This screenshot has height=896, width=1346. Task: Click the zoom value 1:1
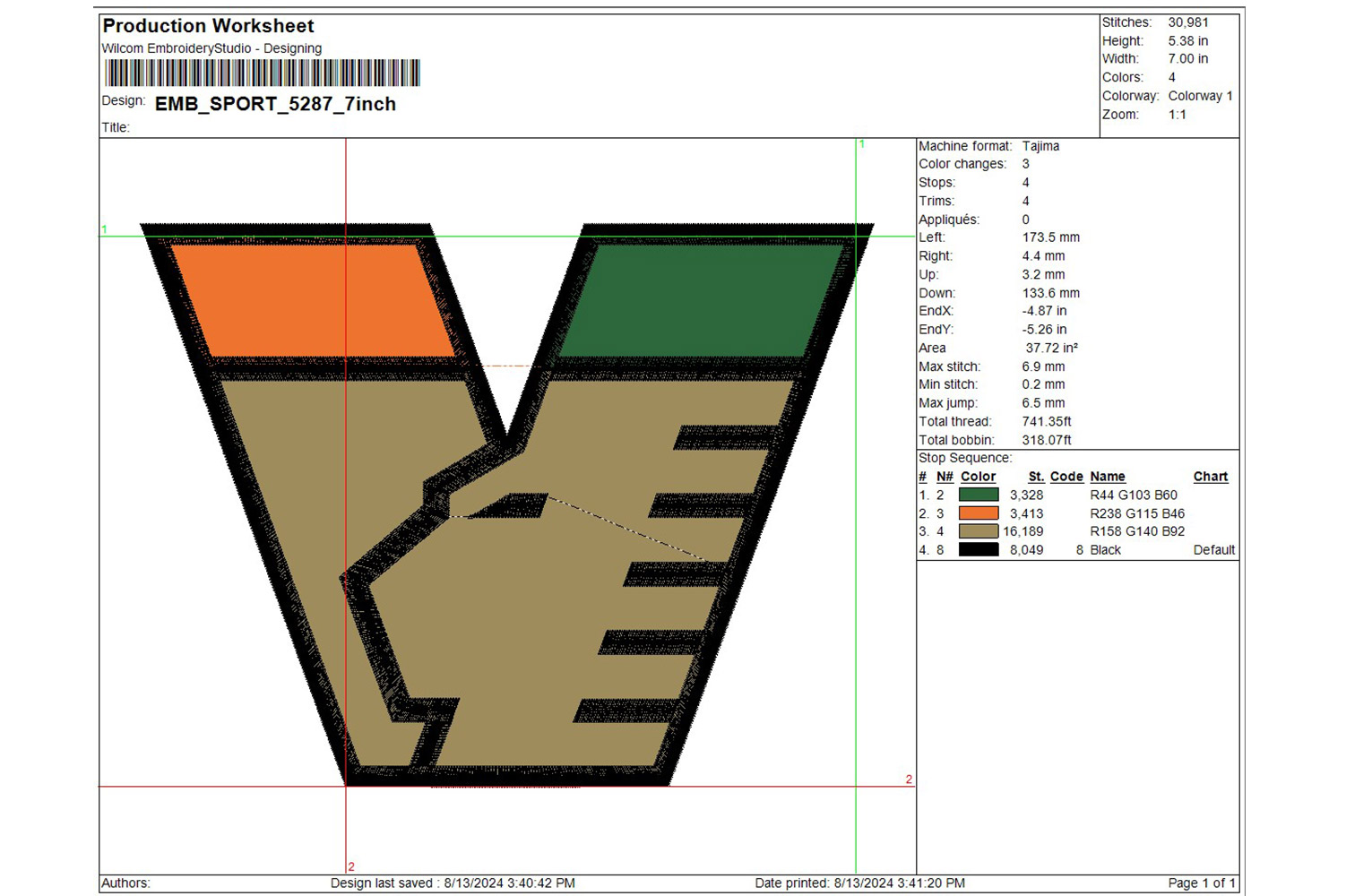click(x=1178, y=115)
